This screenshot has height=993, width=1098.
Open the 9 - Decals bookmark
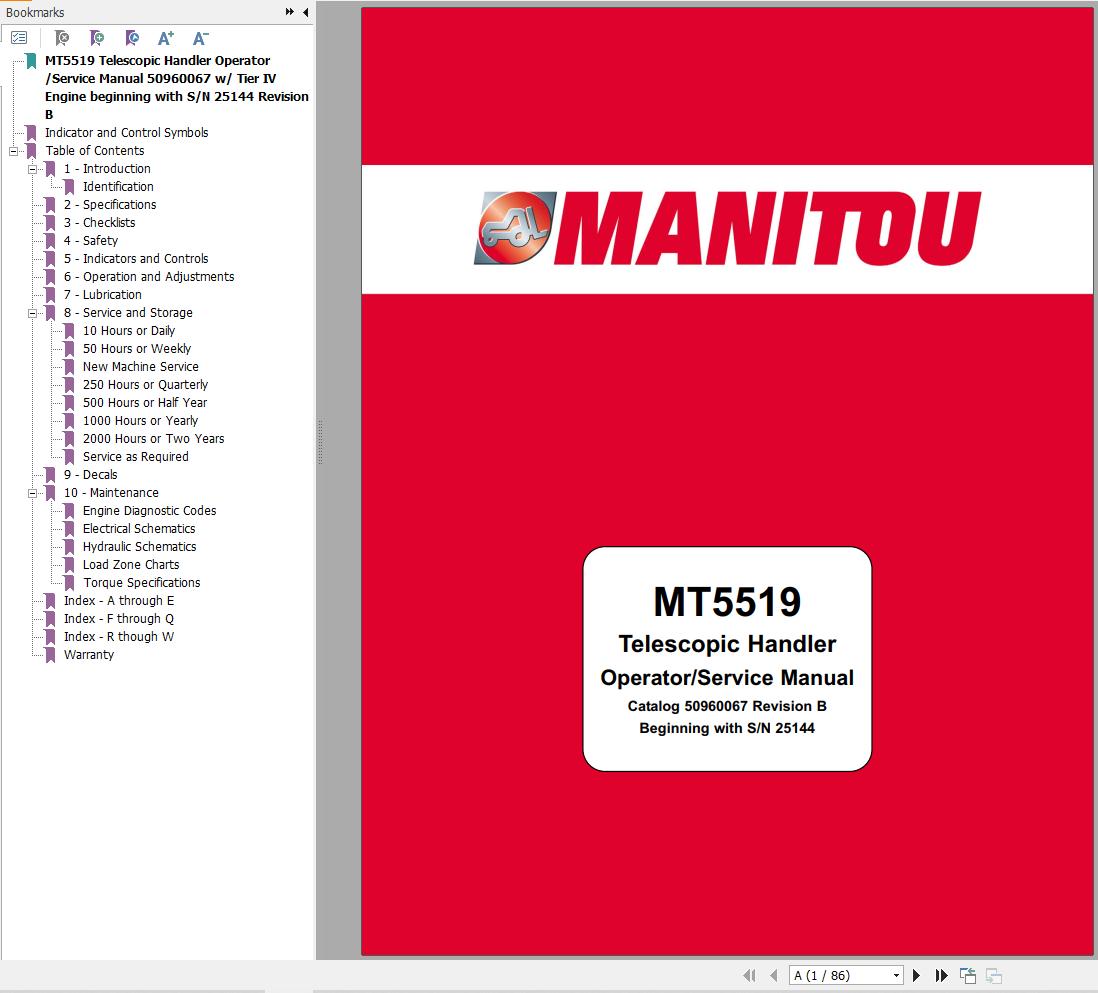coord(88,474)
